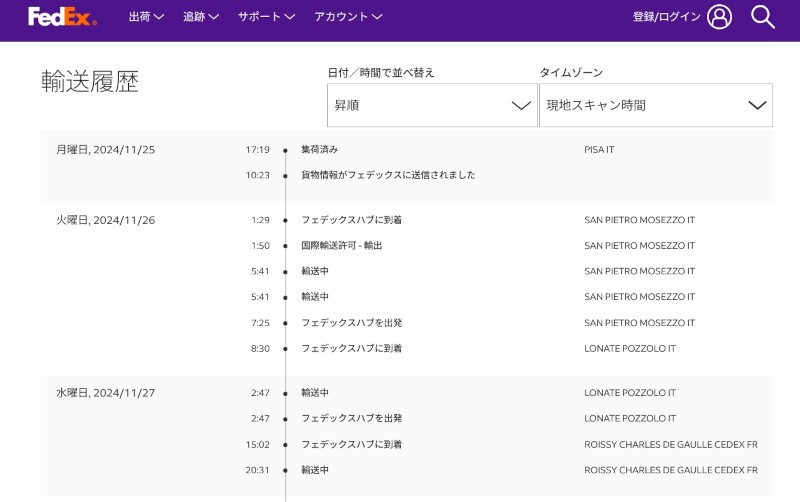Click the 7:25 フェデックスハブを出発 entry

pos(352,322)
